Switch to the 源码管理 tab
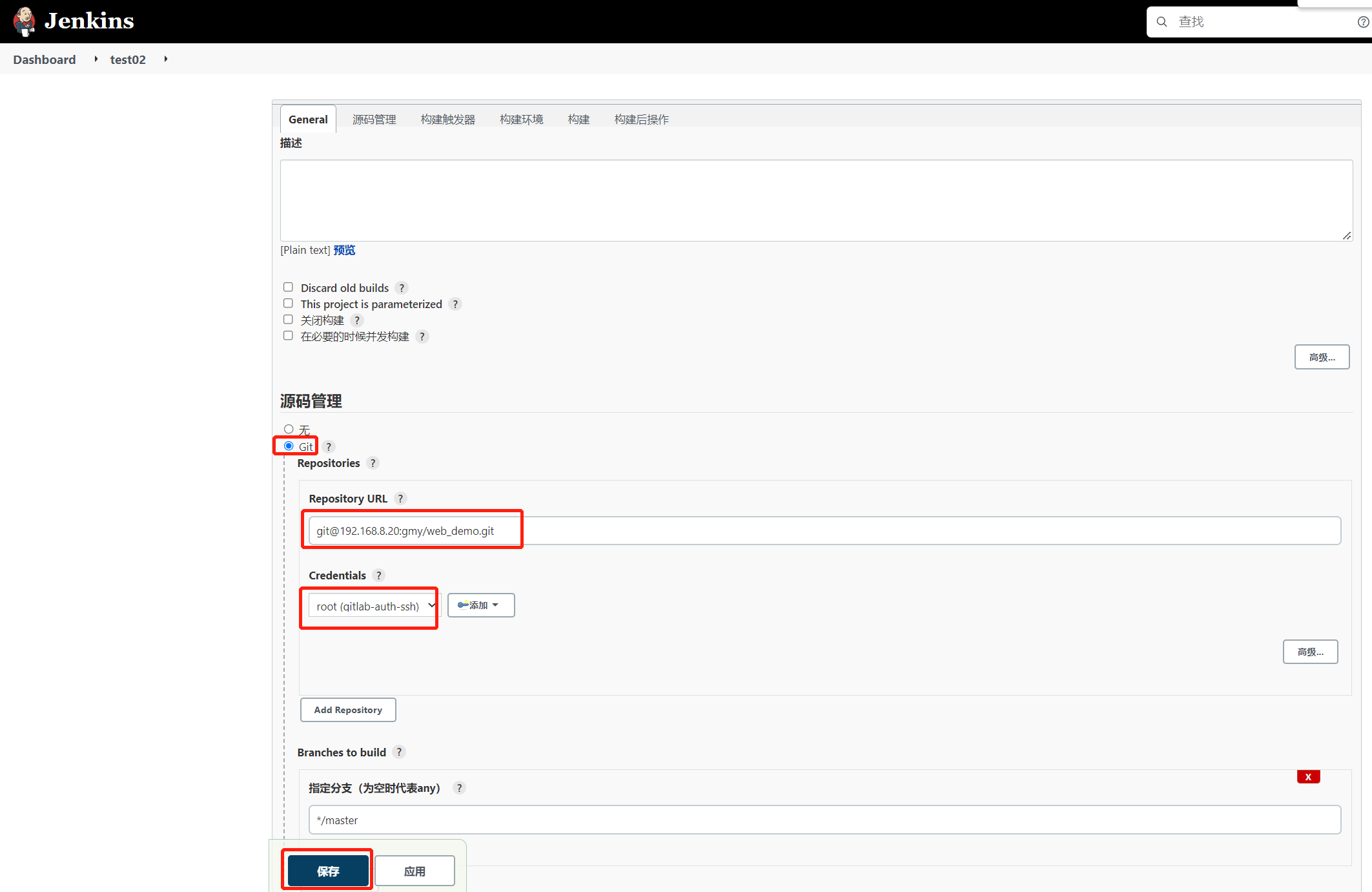This screenshot has height=892, width=1372. click(374, 119)
